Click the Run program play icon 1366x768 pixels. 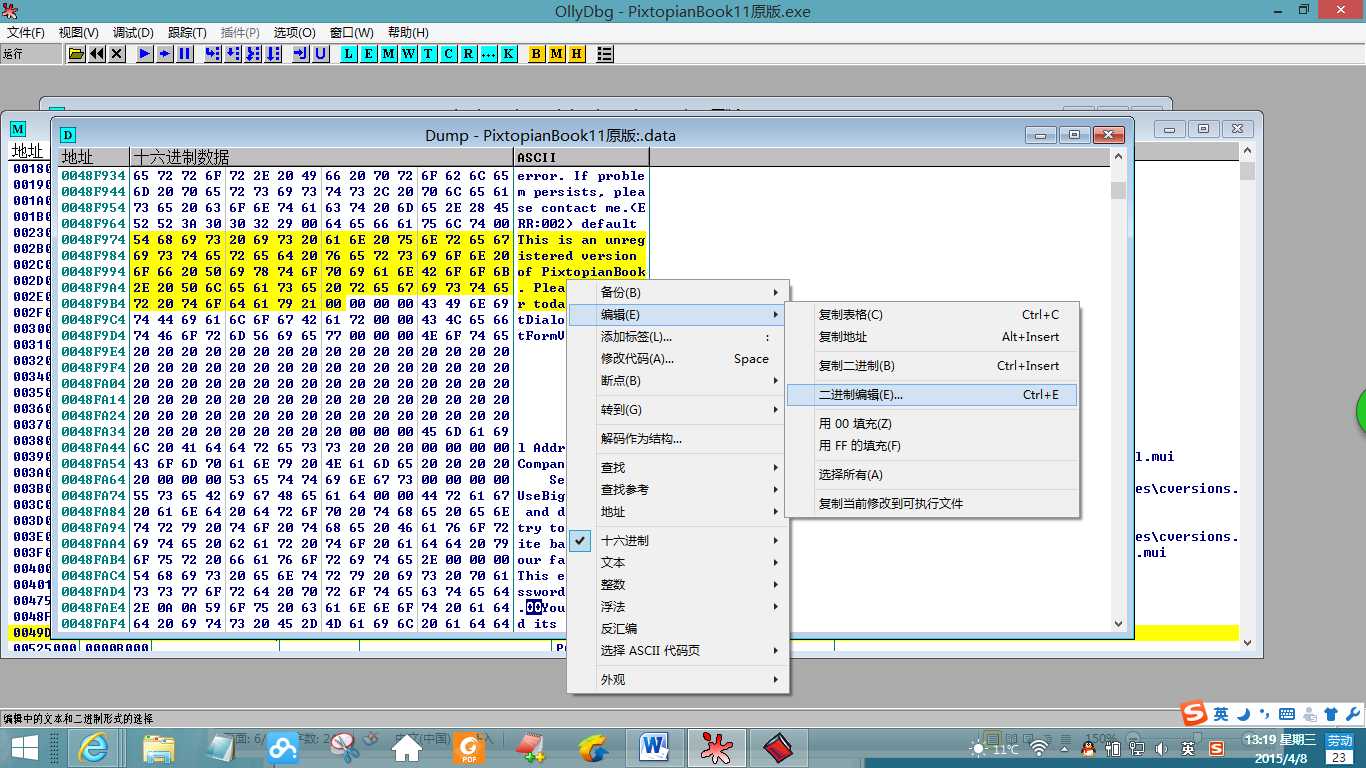[x=146, y=54]
